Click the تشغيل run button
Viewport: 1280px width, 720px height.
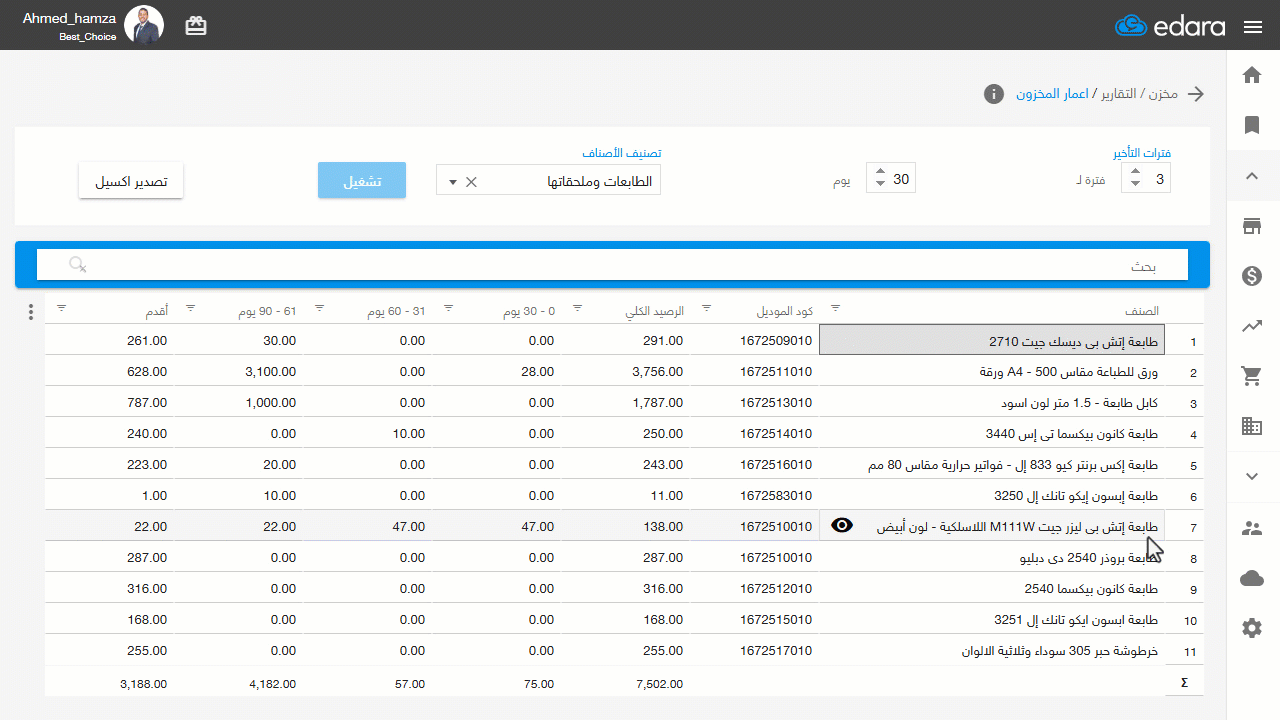click(x=362, y=180)
